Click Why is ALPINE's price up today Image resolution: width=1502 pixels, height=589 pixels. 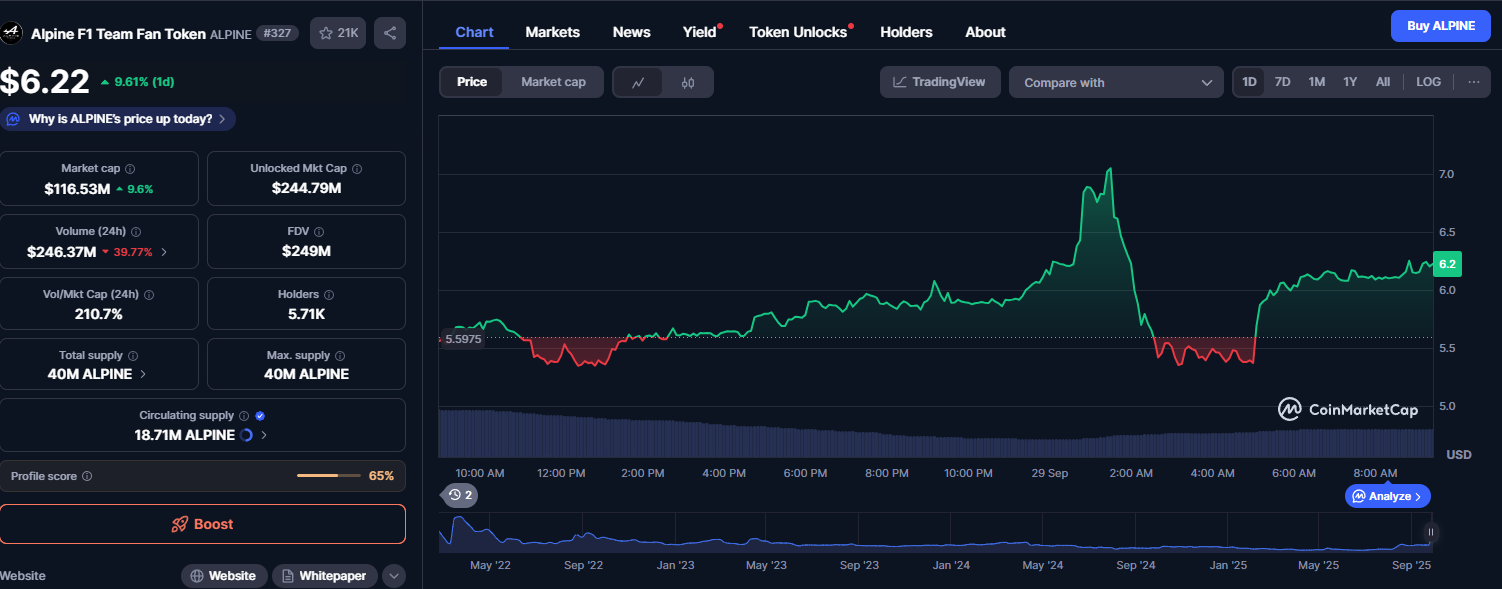(x=118, y=119)
